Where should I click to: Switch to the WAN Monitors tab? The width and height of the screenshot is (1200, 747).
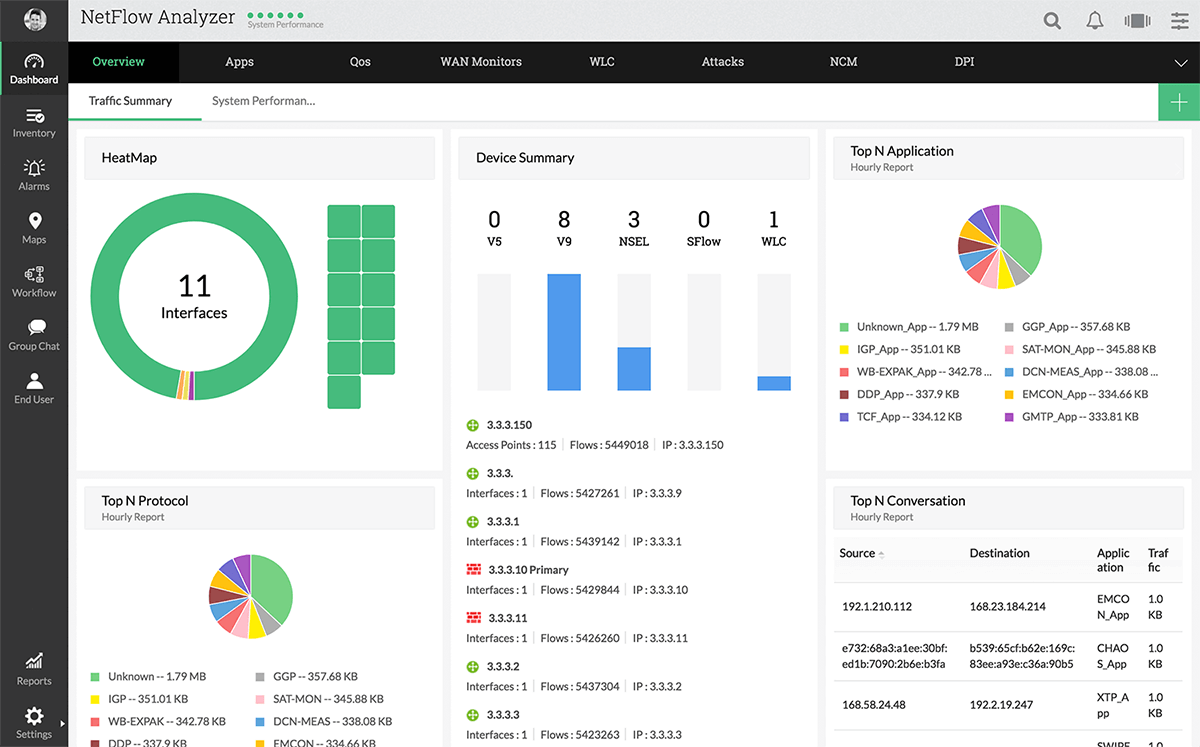(x=481, y=62)
